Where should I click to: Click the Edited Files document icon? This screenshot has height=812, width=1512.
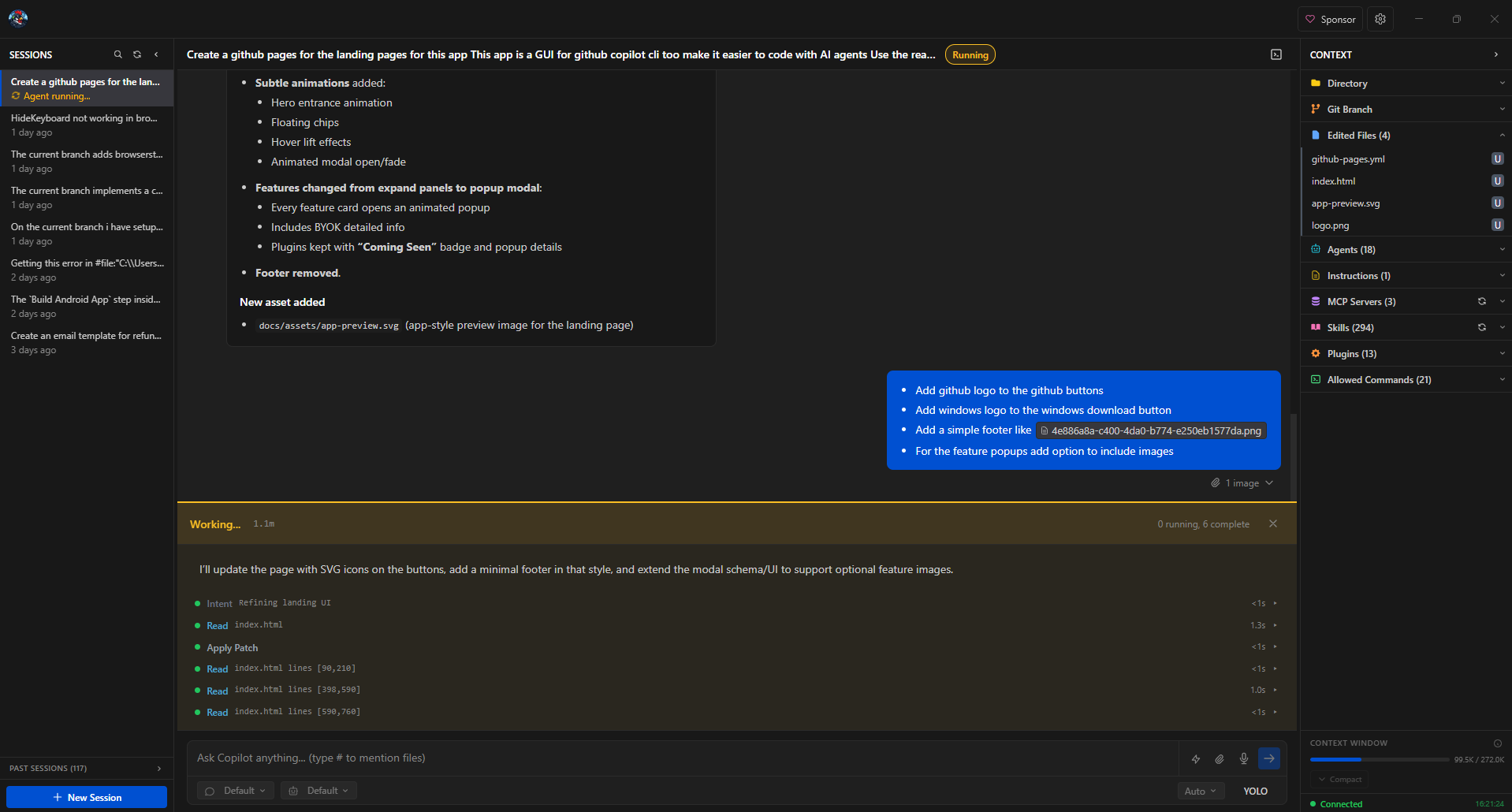click(1316, 135)
